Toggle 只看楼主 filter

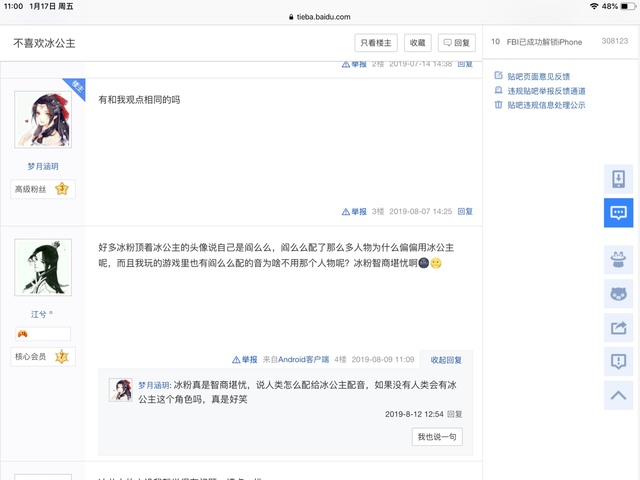coord(377,43)
